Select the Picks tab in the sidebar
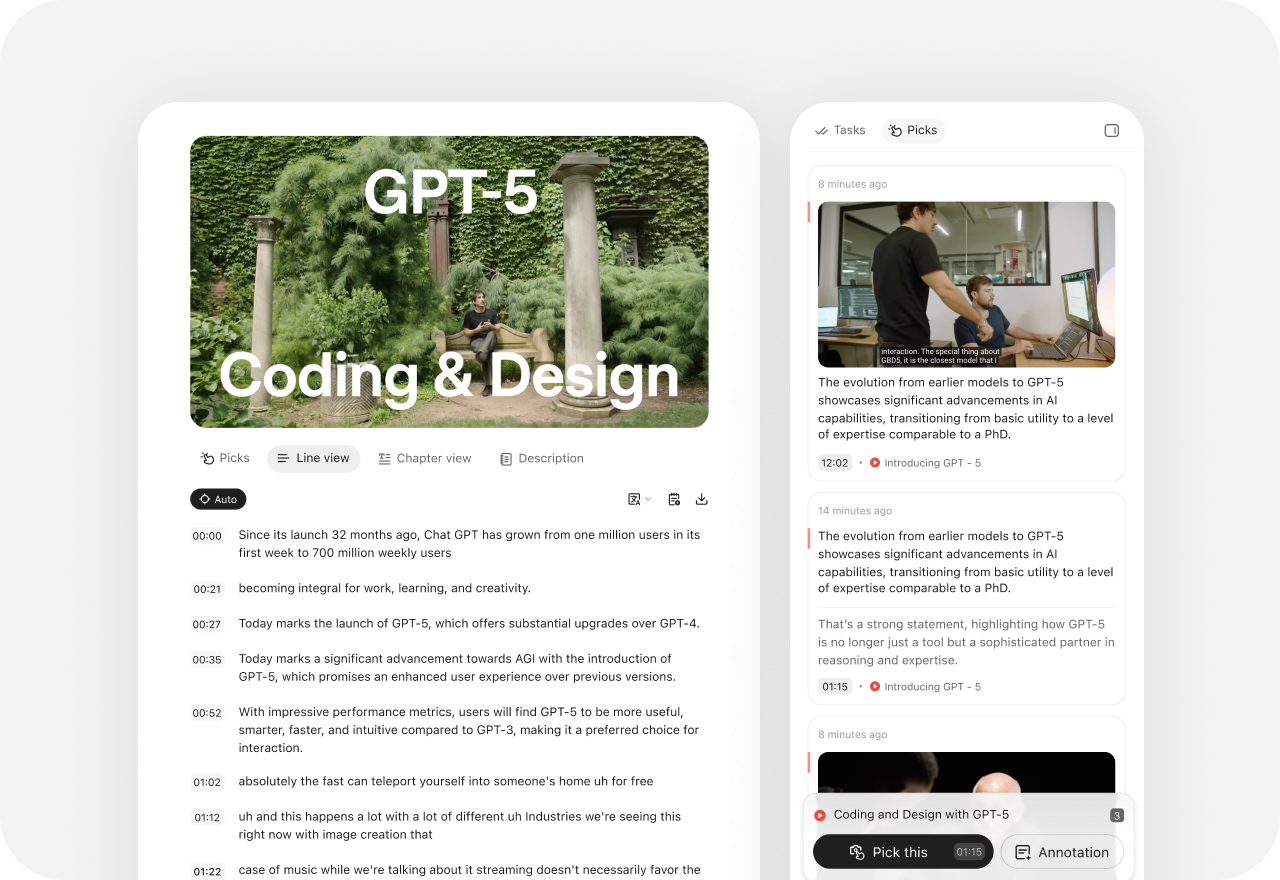Image resolution: width=1280 pixels, height=880 pixels. click(913, 130)
